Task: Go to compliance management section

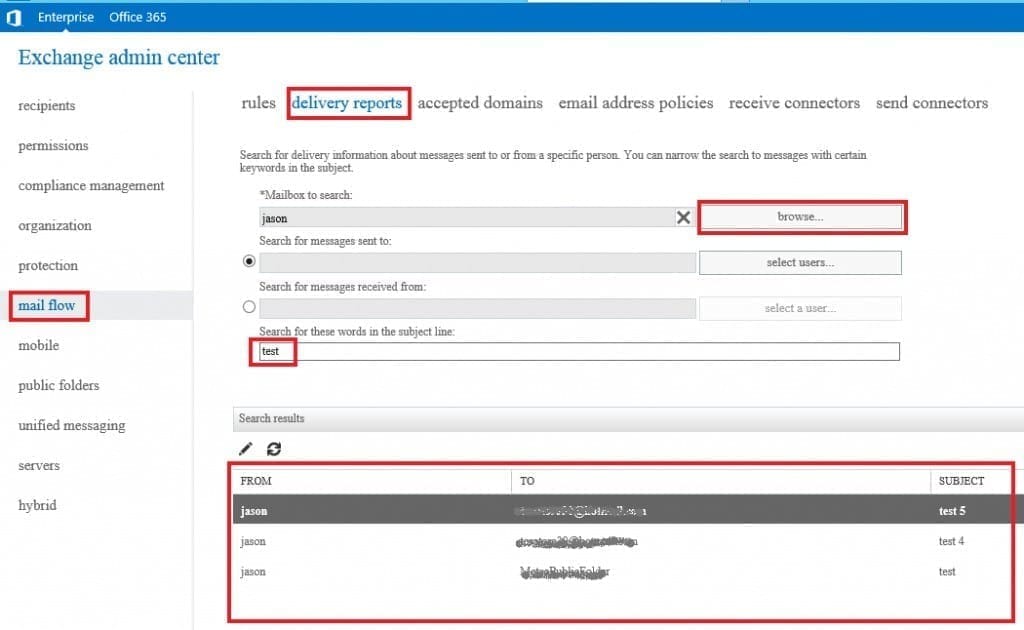Action: pyautogui.click(x=91, y=185)
